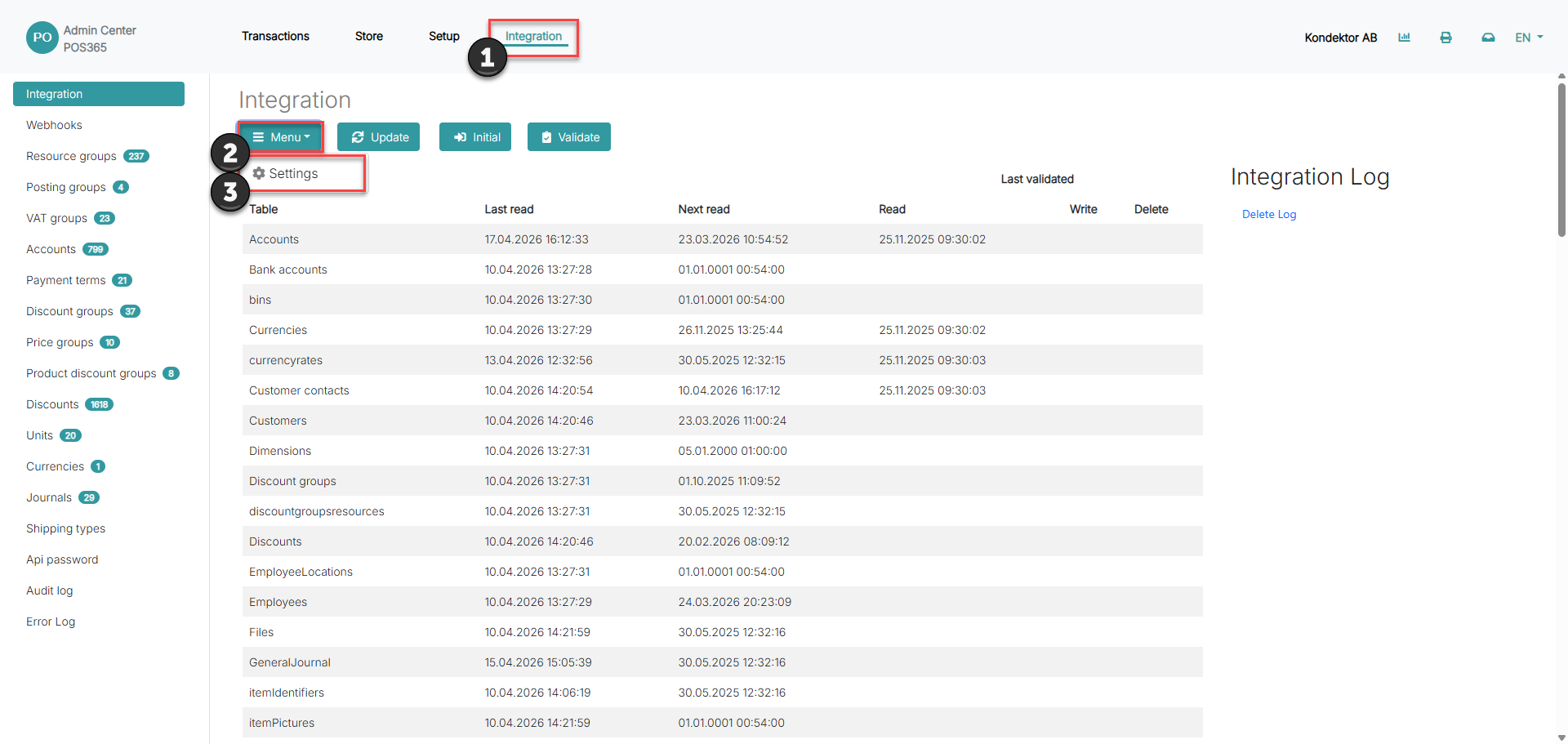Click the gear icon beside Settings
1568x744 pixels.
pos(259,173)
